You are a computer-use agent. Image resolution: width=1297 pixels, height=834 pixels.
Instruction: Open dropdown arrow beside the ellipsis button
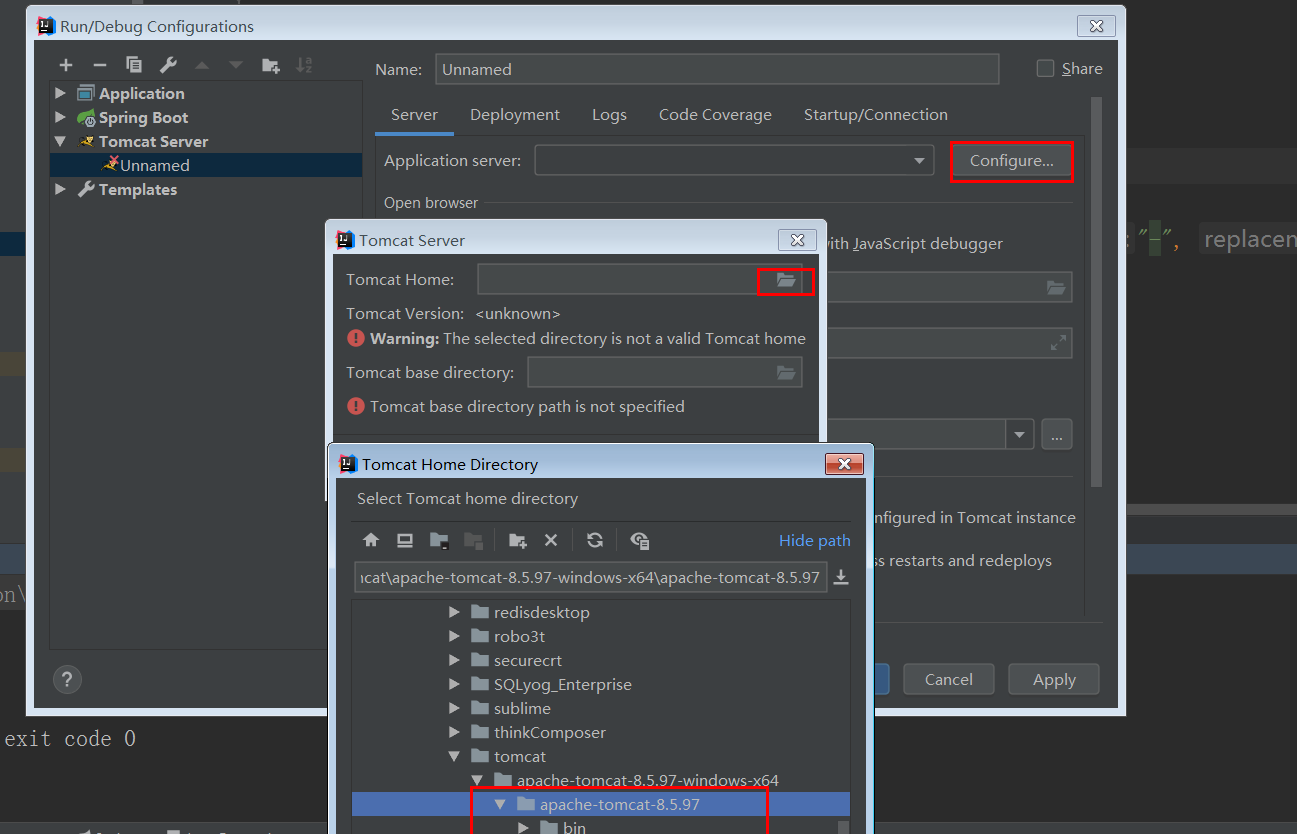[x=1020, y=434]
